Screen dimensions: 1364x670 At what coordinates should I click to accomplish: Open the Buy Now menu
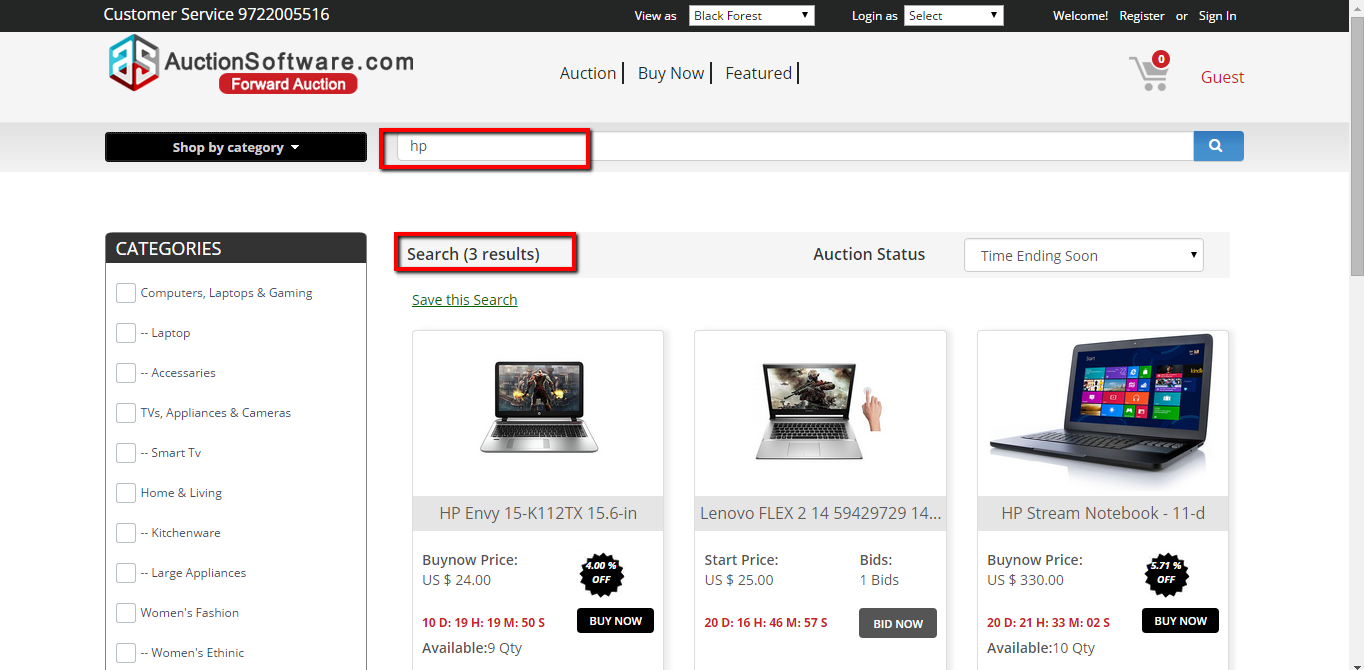[671, 73]
